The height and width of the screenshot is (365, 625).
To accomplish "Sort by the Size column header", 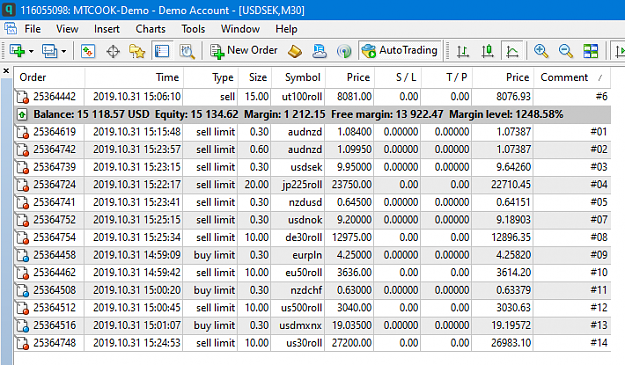I will 255,77.
